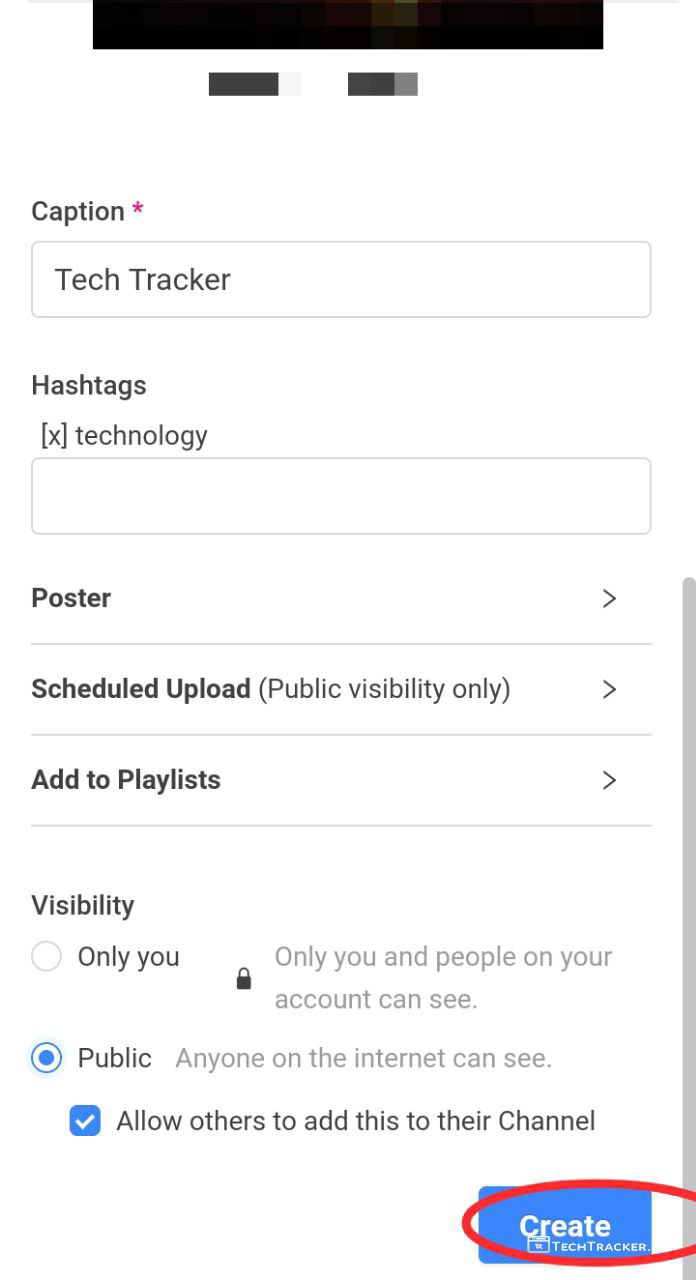Focus the Caption text field
The height and width of the screenshot is (1280, 696).
340,280
